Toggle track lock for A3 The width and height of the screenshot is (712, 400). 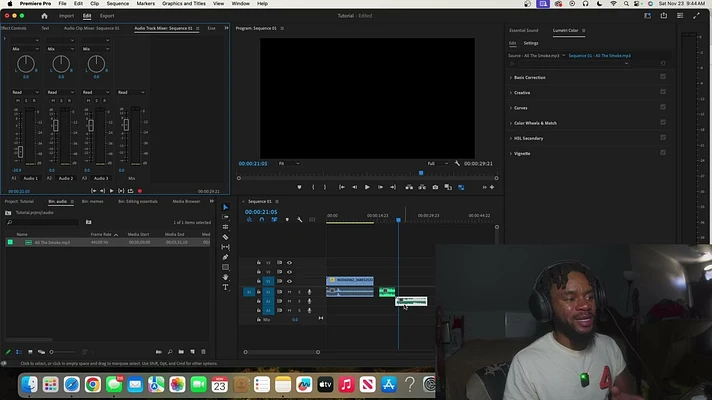259,311
